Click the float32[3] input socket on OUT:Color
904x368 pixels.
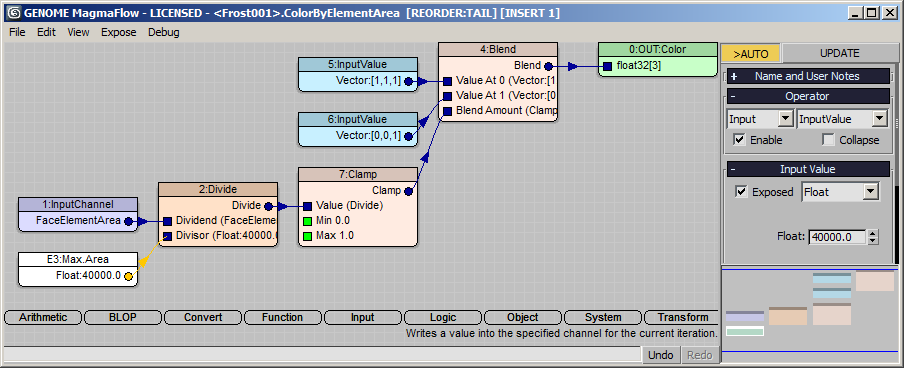pos(607,66)
